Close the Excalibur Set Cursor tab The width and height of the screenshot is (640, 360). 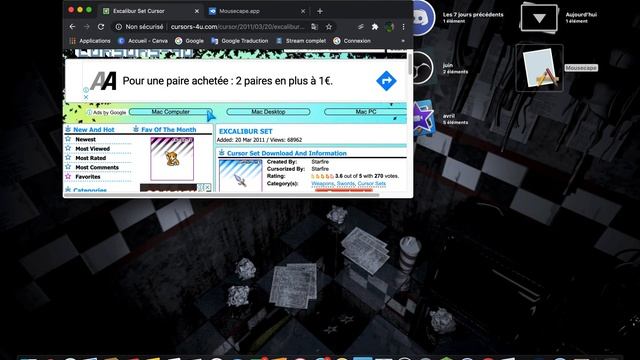[197, 11]
